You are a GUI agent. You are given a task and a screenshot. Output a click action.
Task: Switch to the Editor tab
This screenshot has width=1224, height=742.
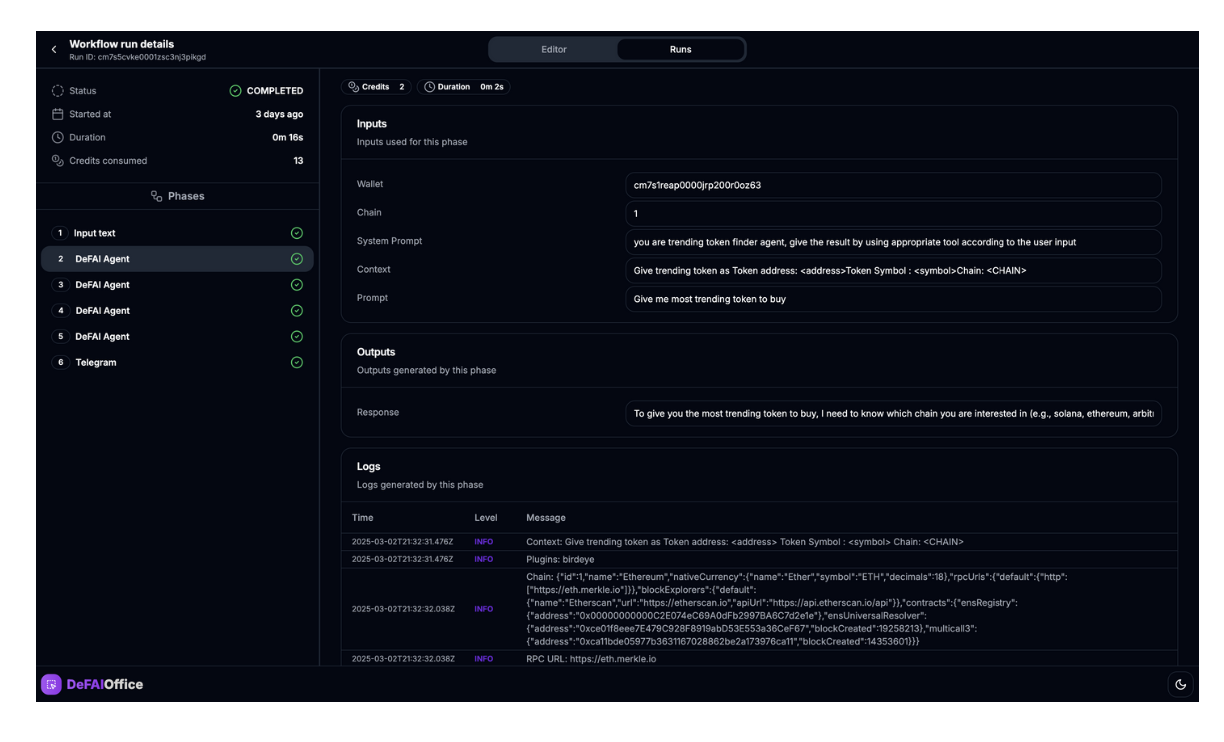pyautogui.click(x=554, y=49)
